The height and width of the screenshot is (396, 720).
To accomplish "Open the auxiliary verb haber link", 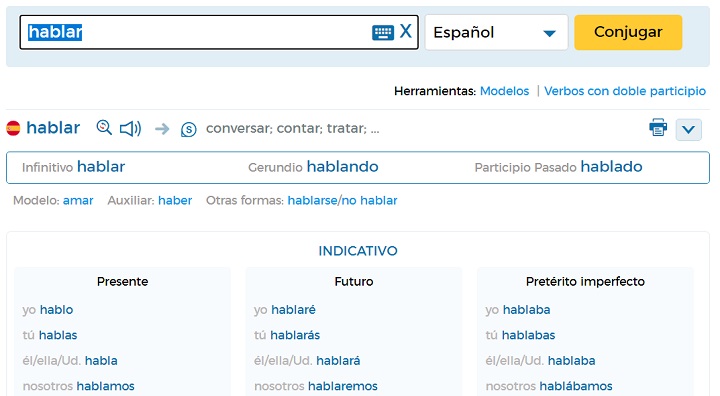I will click(x=175, y=200).
